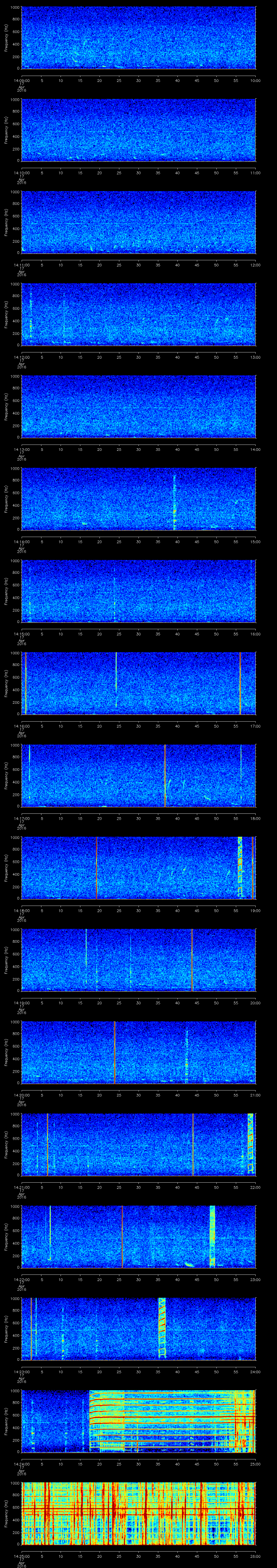Select the spectrogram panel starting at 14:14:00
The height and width of the screenshot is (1568, 277).
[138, 499]
